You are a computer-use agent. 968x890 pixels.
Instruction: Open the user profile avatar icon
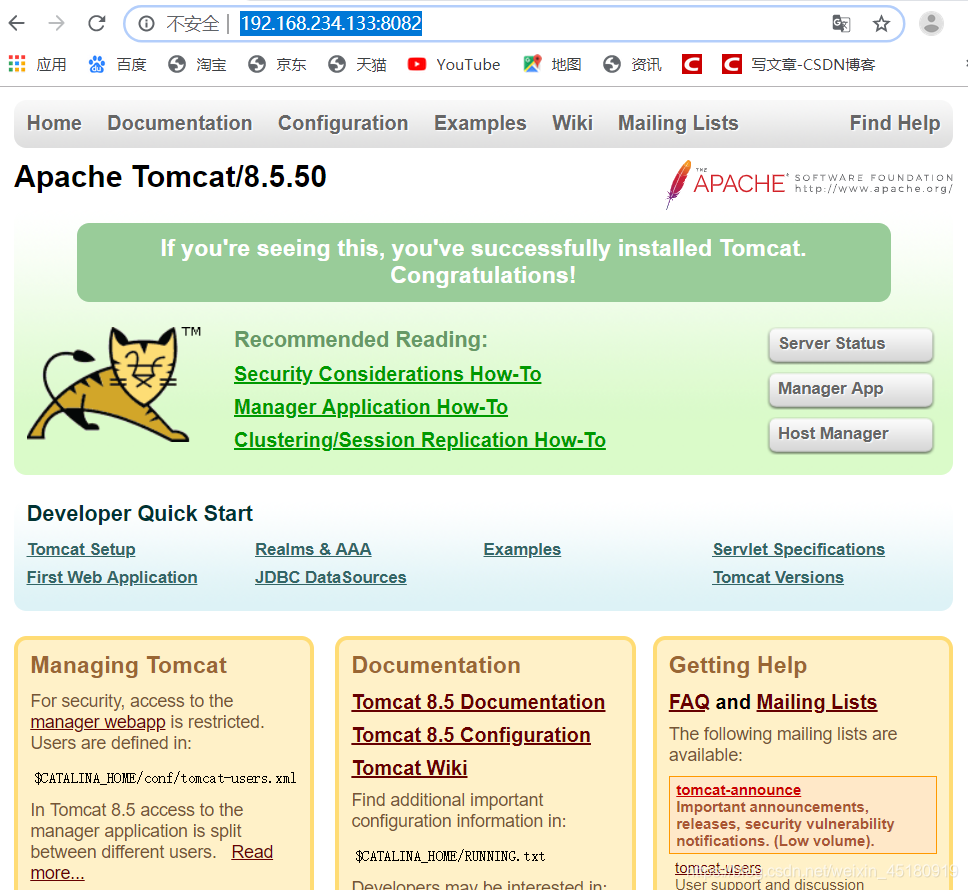(x=931, y=23)
